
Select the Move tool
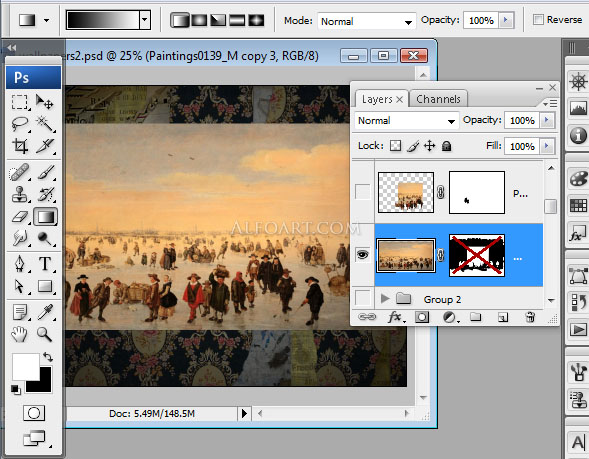click(x=44, y=102)
